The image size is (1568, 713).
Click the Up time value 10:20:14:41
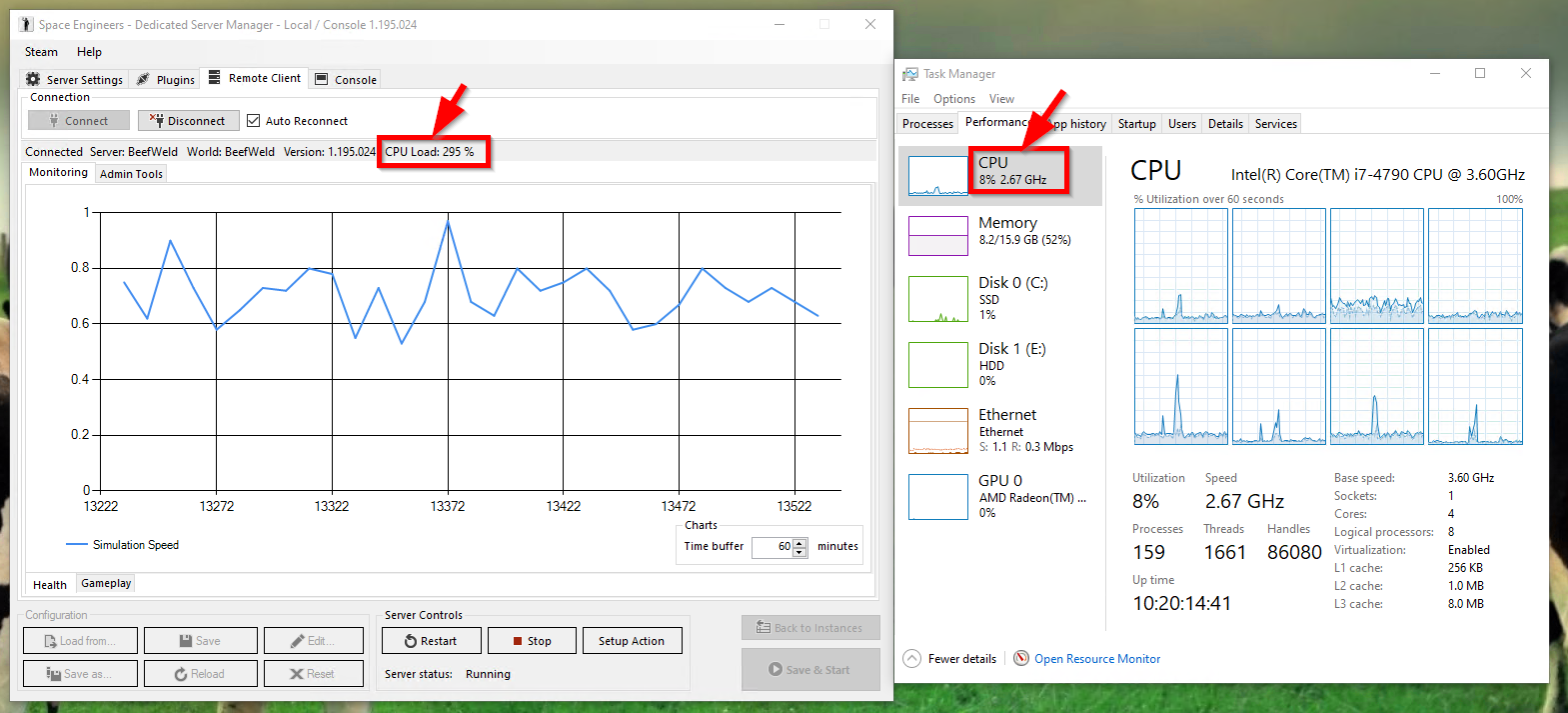(1182, 603)
